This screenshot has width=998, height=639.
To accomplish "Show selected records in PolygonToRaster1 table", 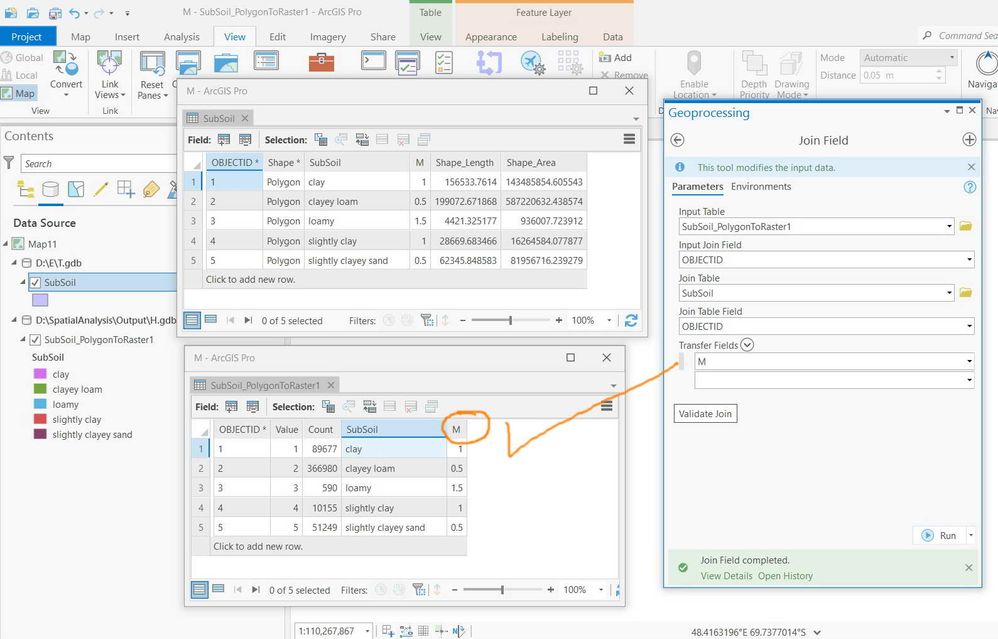I will coord(218,589).
